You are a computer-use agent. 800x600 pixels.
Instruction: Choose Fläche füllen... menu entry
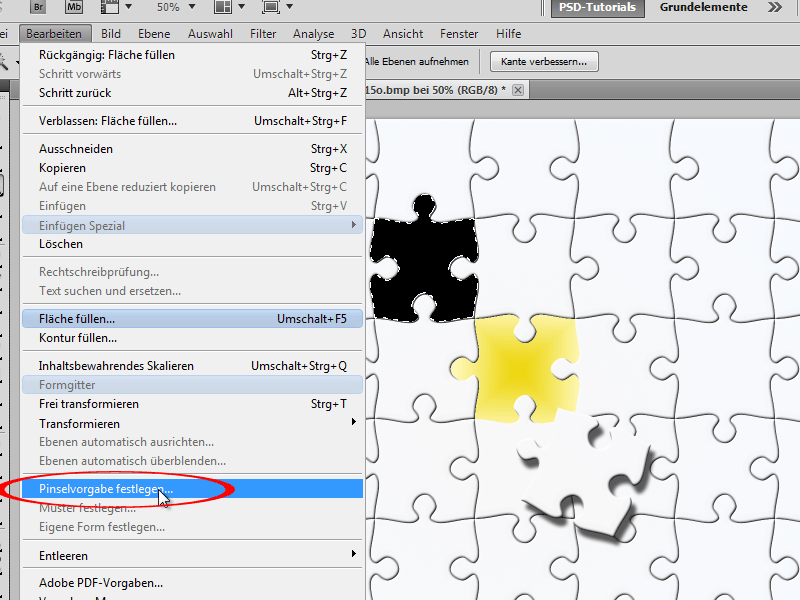tap(192, 319)
